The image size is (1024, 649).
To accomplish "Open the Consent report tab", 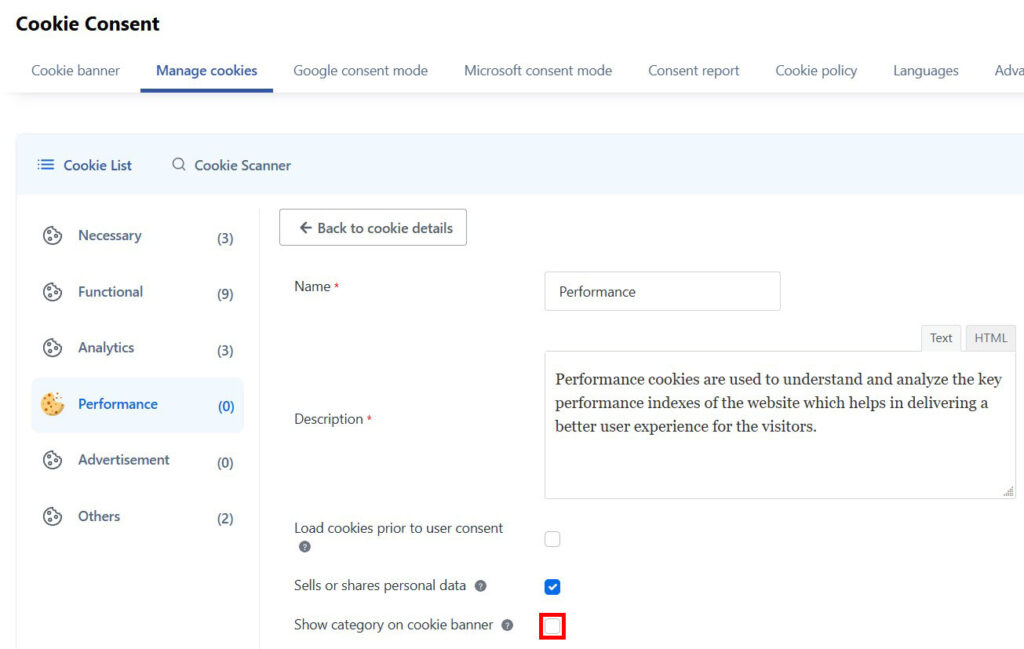I will pos(693,71).
